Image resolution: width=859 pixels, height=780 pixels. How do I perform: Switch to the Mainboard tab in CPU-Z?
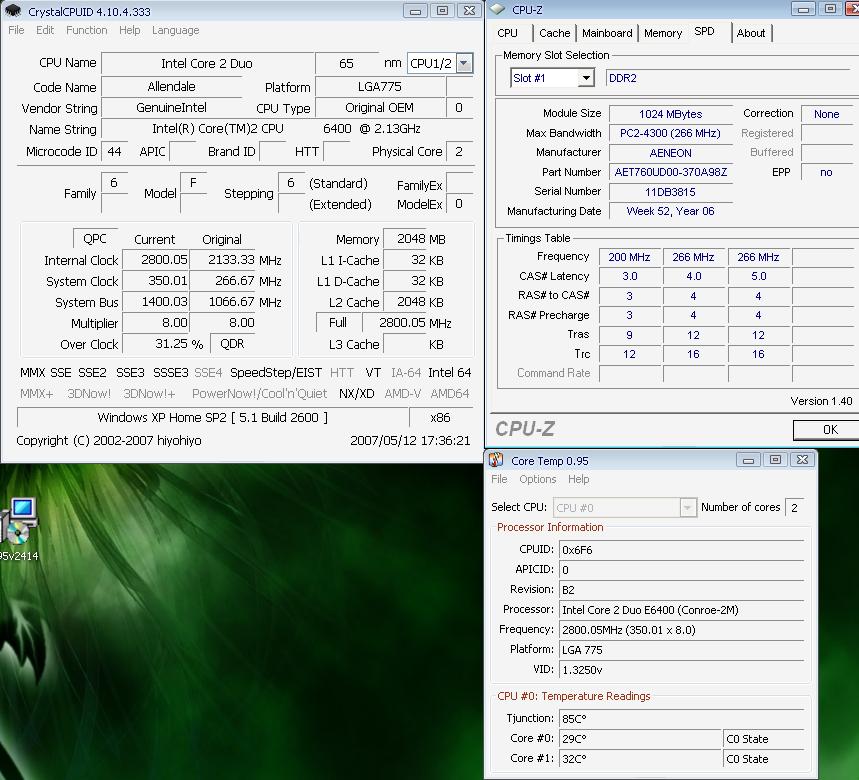(x=607, y=33)
